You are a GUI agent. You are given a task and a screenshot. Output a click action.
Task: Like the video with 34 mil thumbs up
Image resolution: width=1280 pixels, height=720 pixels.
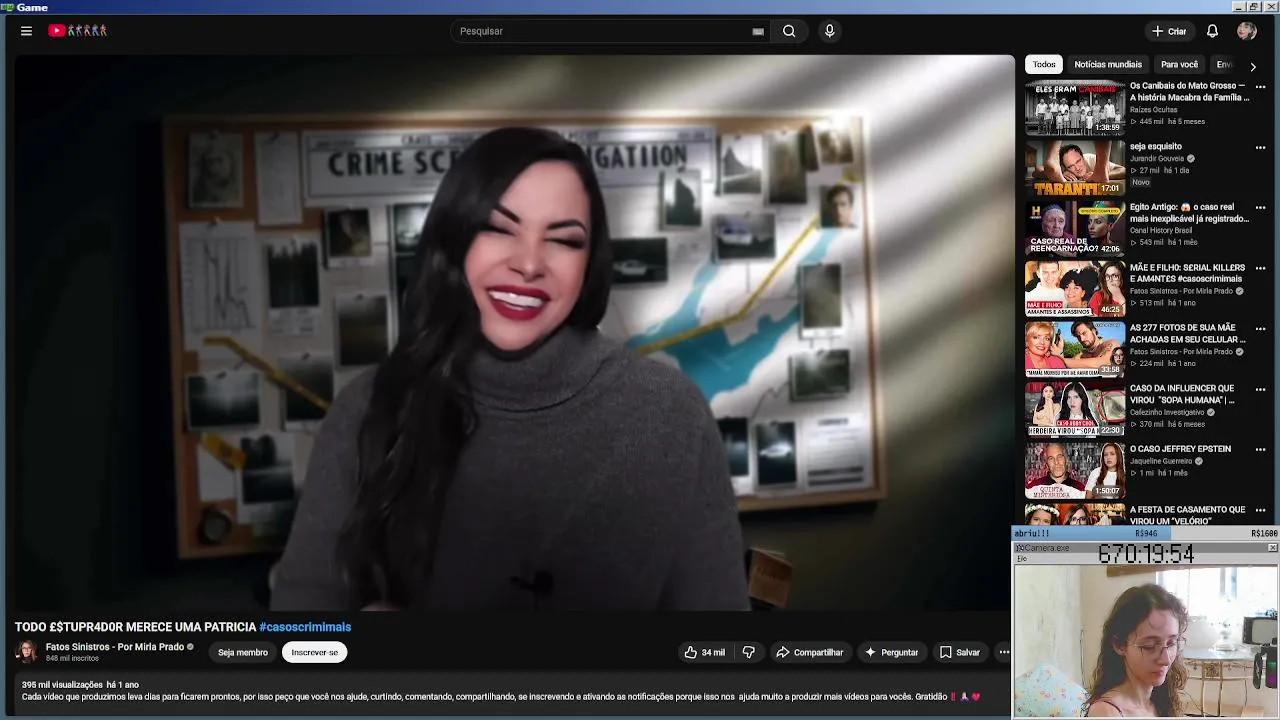705,652
